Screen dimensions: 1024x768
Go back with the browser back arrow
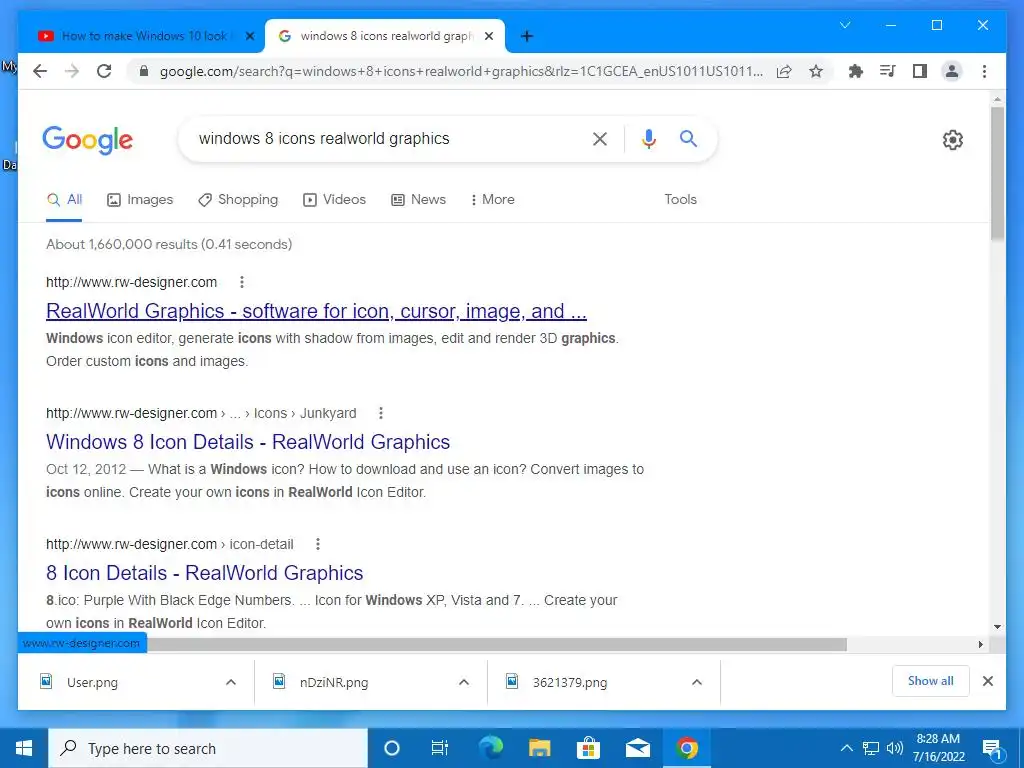click(40, 71)
